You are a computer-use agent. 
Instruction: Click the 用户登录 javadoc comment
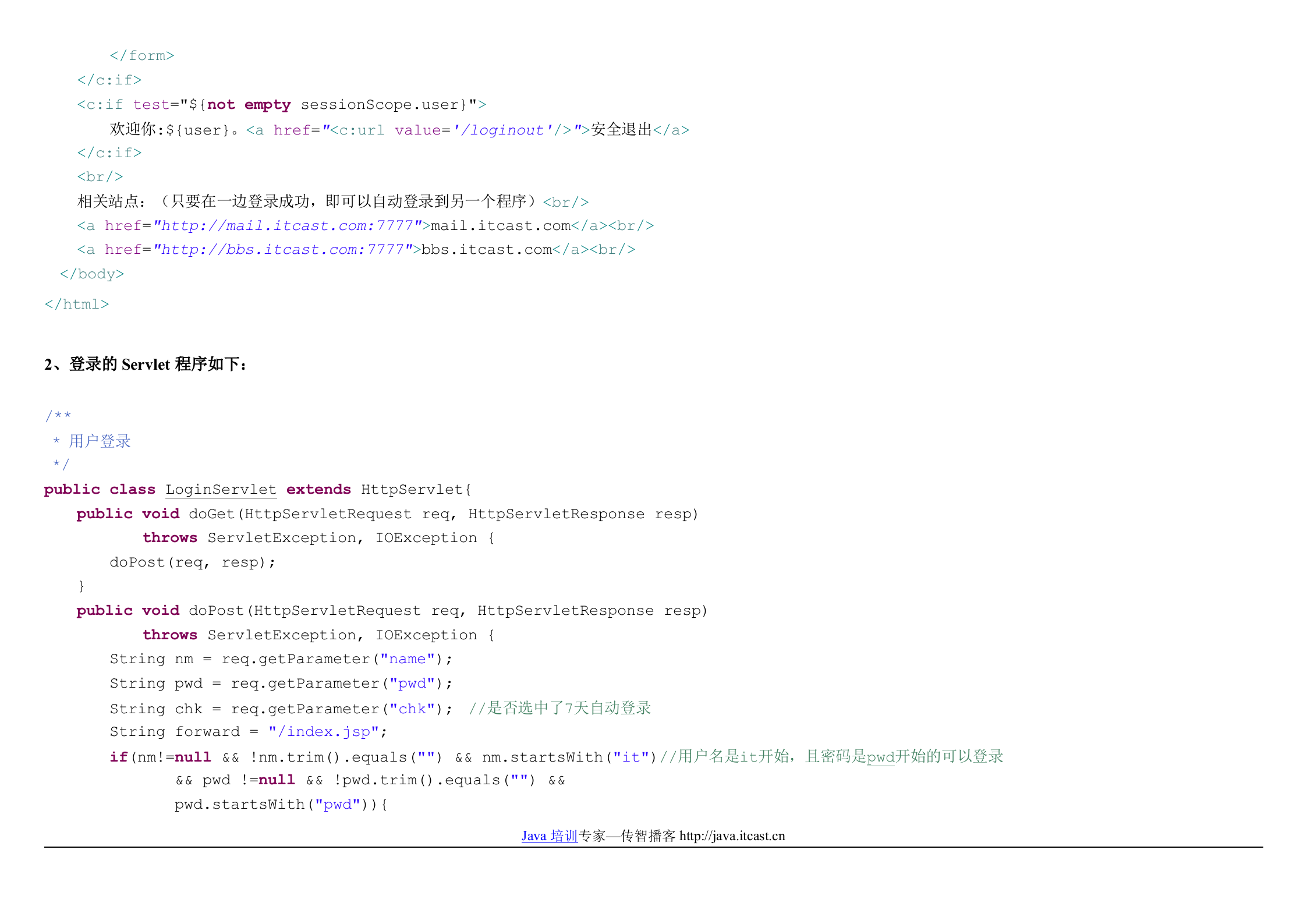coord(99,441)
